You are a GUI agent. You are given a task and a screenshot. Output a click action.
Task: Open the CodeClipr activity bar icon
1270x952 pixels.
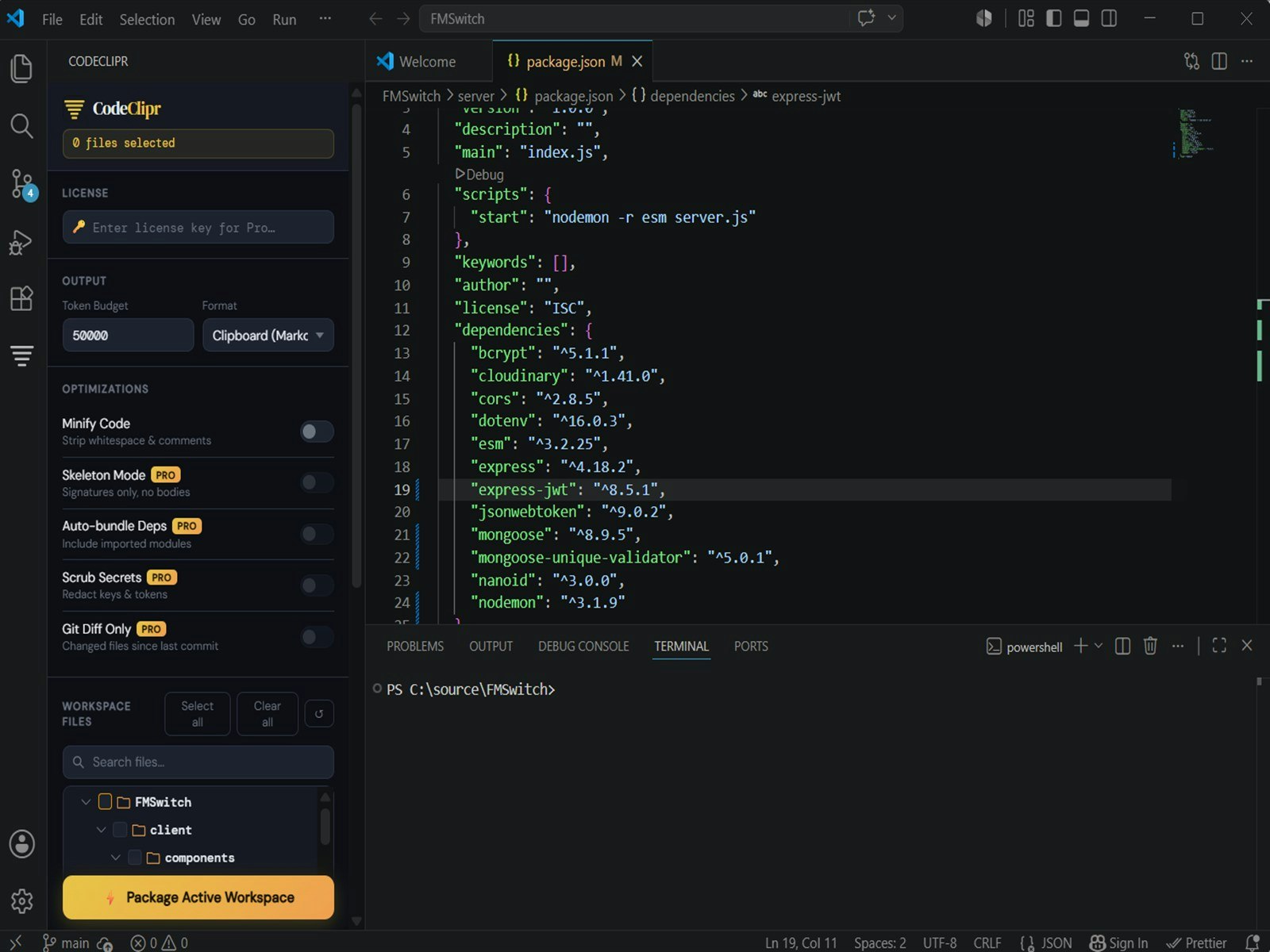point(21,356)
